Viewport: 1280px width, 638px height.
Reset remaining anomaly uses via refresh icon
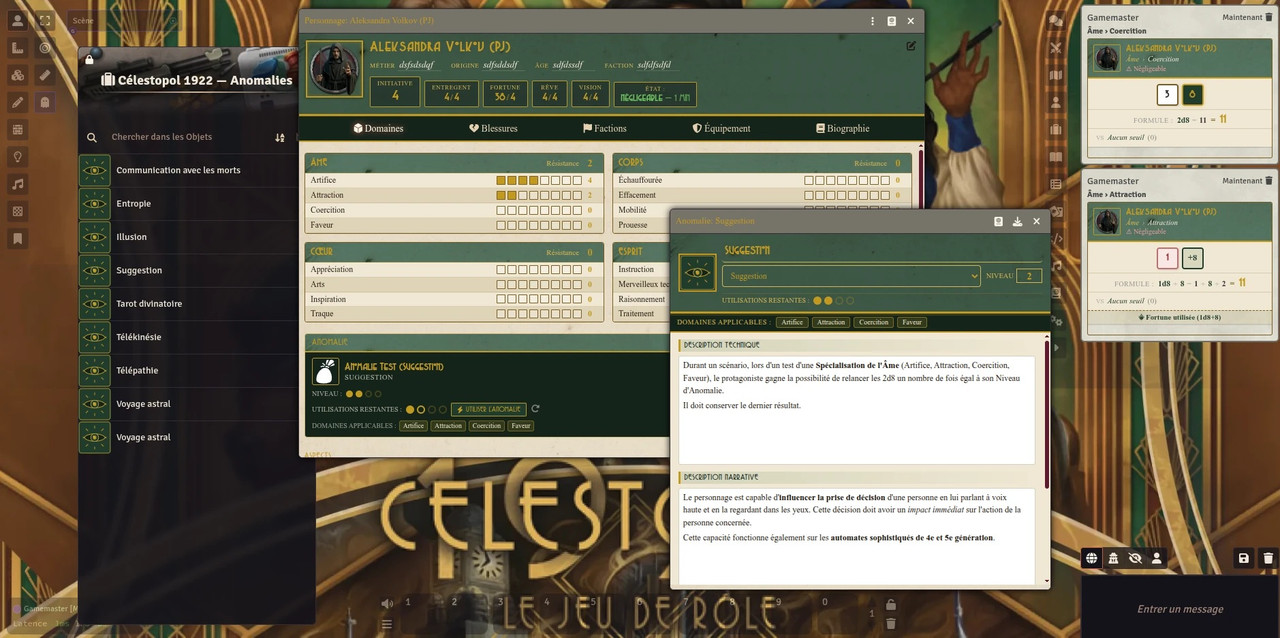535,409
